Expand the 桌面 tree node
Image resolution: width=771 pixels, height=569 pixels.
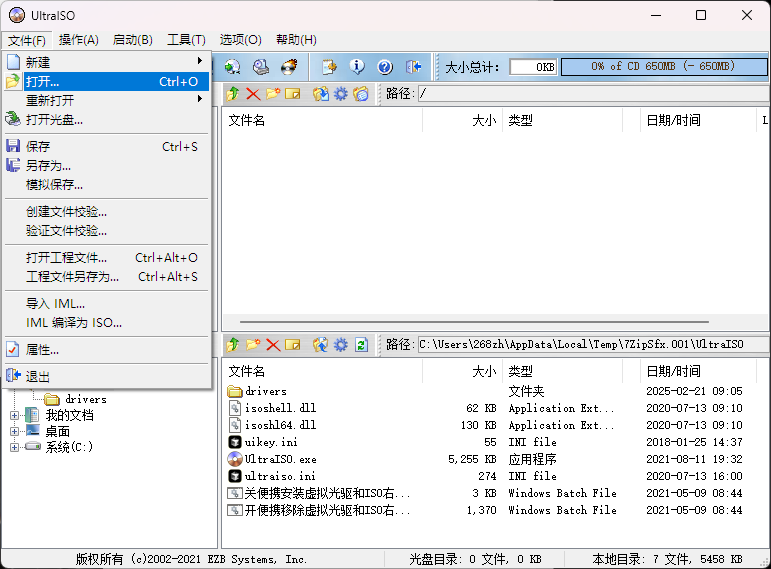coord(15,431)
